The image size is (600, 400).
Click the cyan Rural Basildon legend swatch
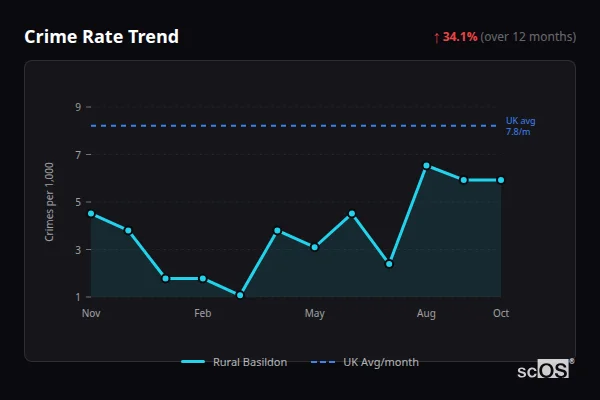pos(193,362)
